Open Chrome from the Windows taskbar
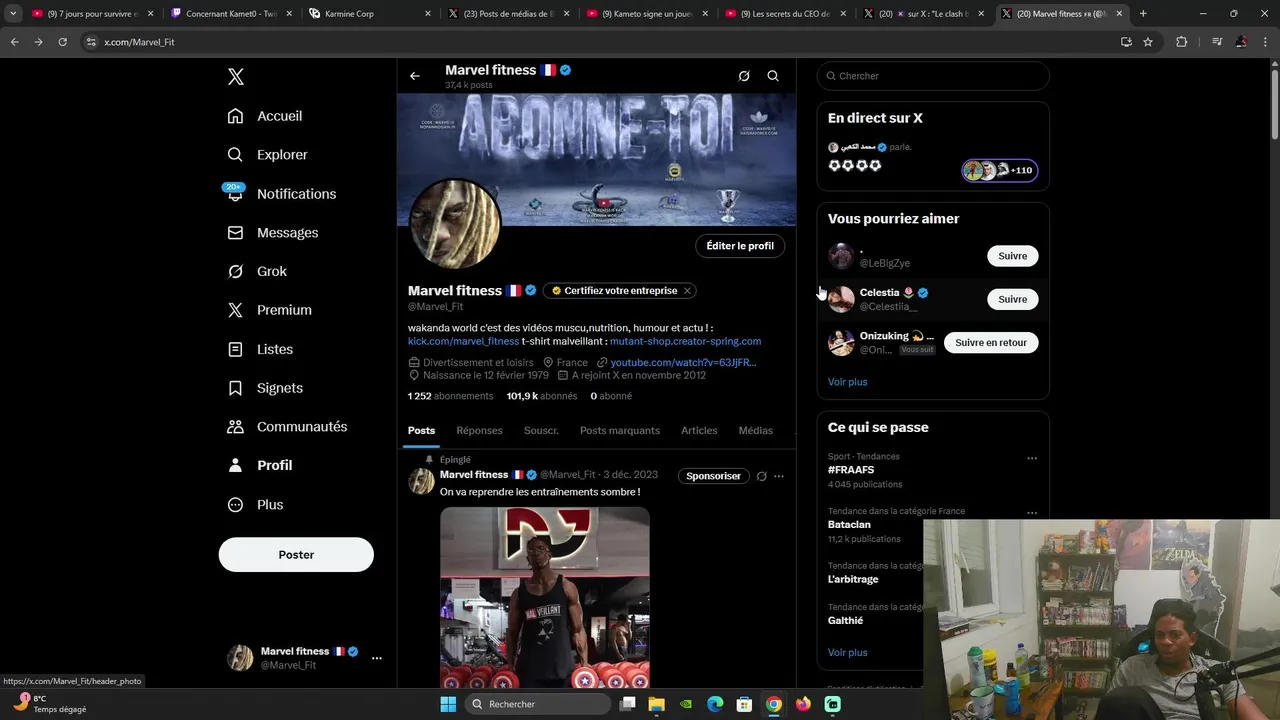The height and width of the screenshot is (720, 1280). (x=774, y=704)
